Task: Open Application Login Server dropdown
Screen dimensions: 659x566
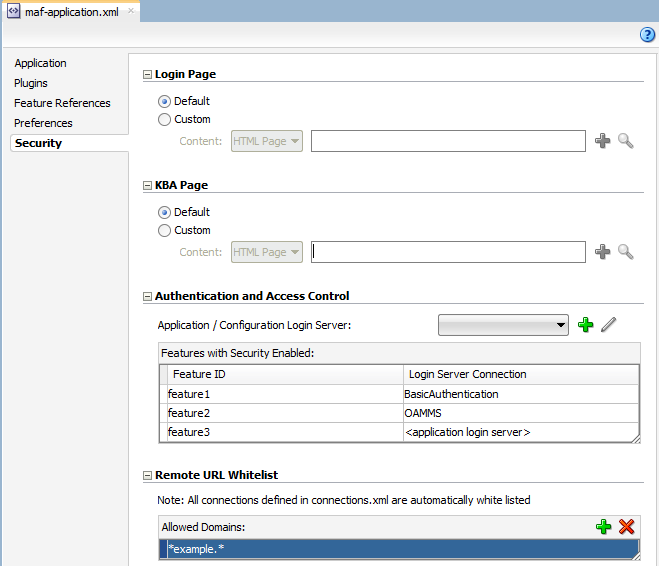Action: [503, 325]
